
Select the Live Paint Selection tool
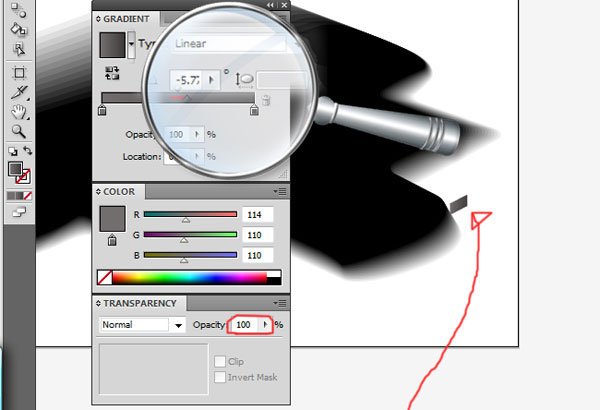pyautogui.click(x=18, y=49)
